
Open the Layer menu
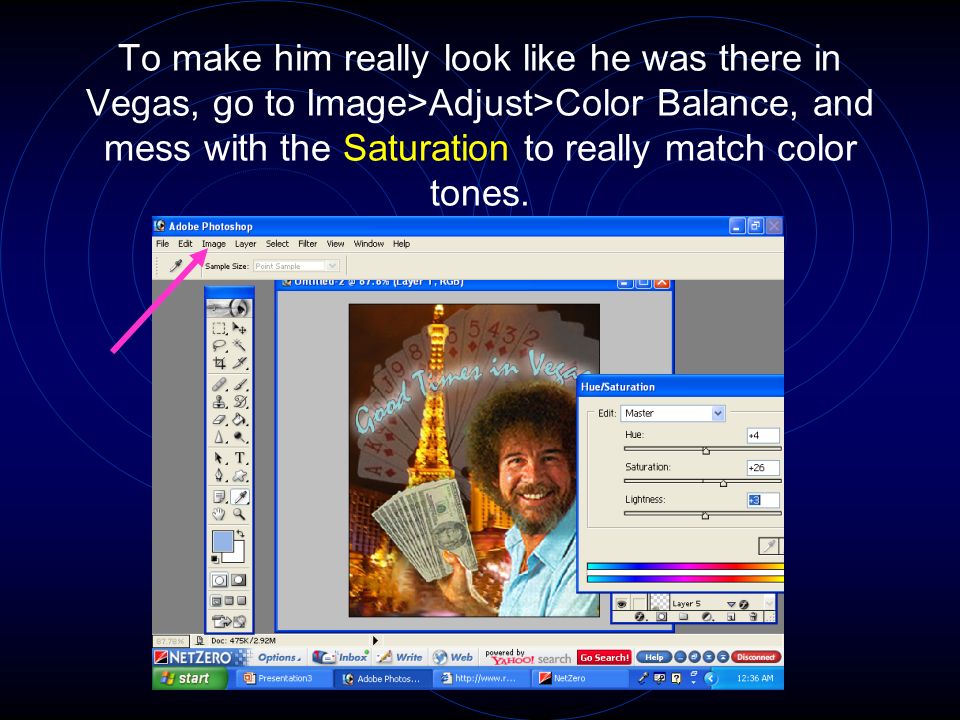point(246,244)
